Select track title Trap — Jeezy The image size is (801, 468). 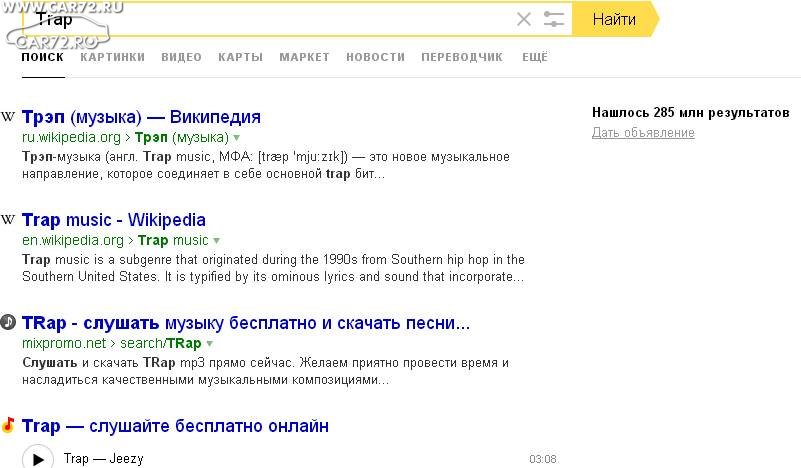pos(104,459)
